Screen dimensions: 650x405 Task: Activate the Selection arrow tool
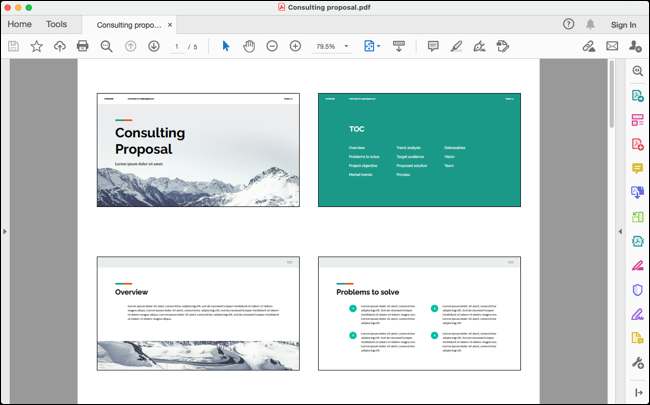pyautogui.click(x=226, y=46)
